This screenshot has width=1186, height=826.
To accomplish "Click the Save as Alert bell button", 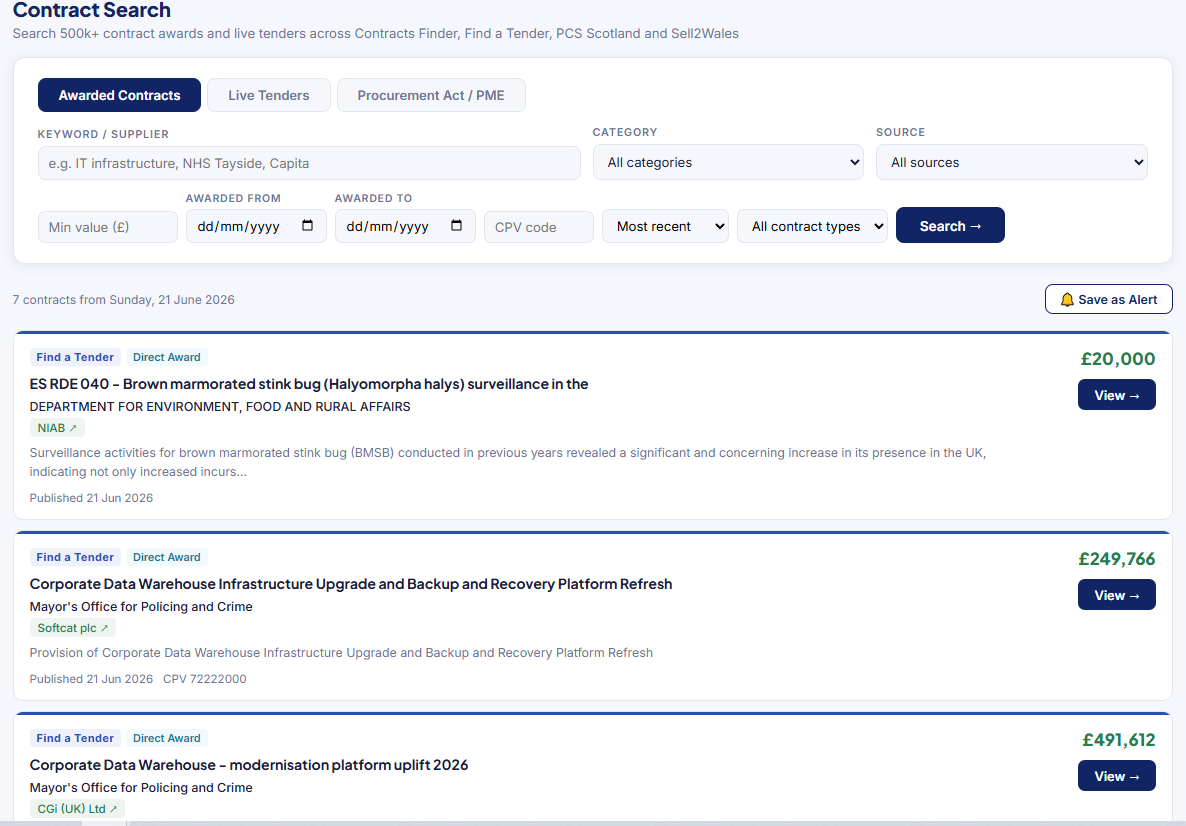I will pos(1108,299).
